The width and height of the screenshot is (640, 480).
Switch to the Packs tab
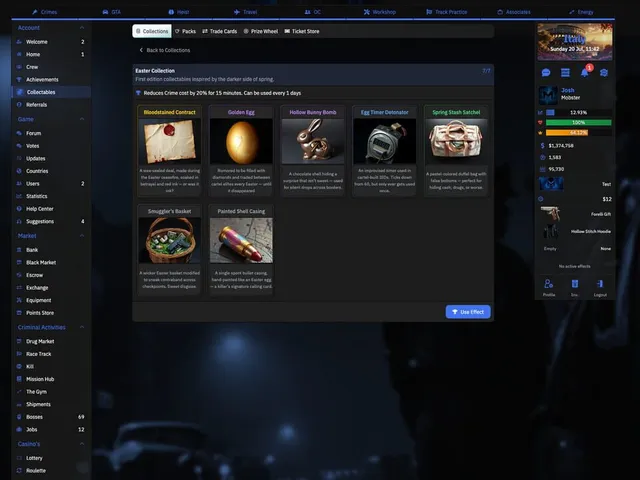pos(185,31)
